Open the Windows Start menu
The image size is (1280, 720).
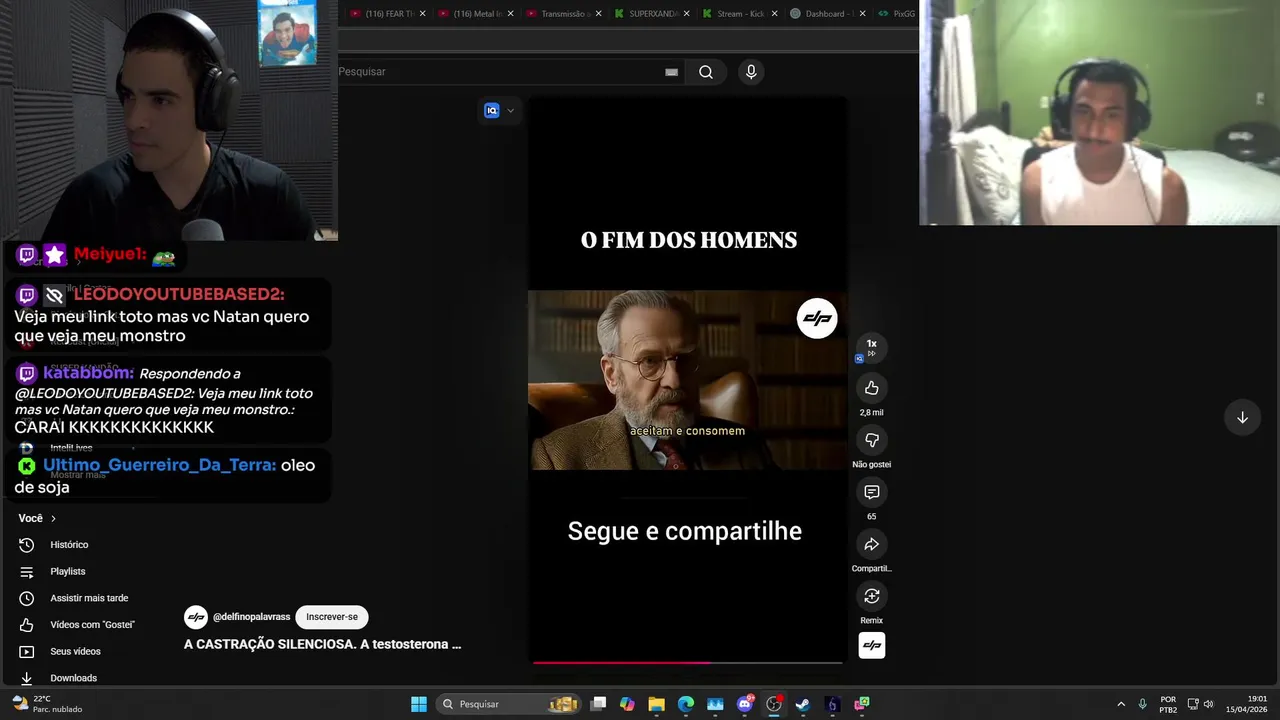click(x=419, y=704)
